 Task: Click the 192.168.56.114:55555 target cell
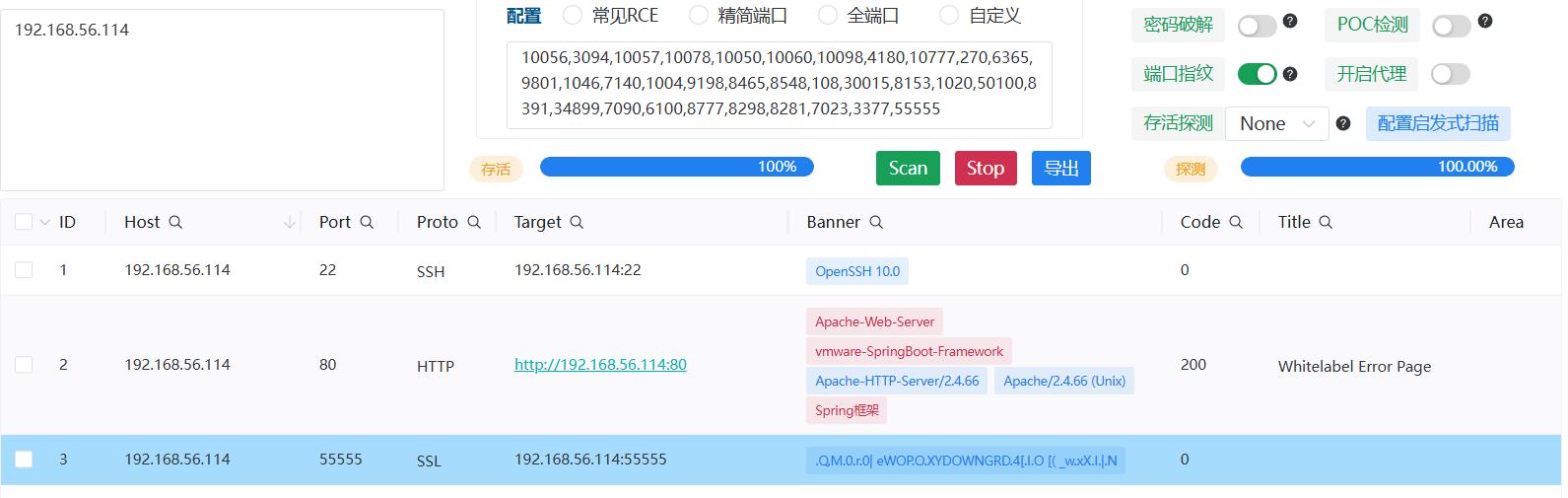tap(590, 460)
